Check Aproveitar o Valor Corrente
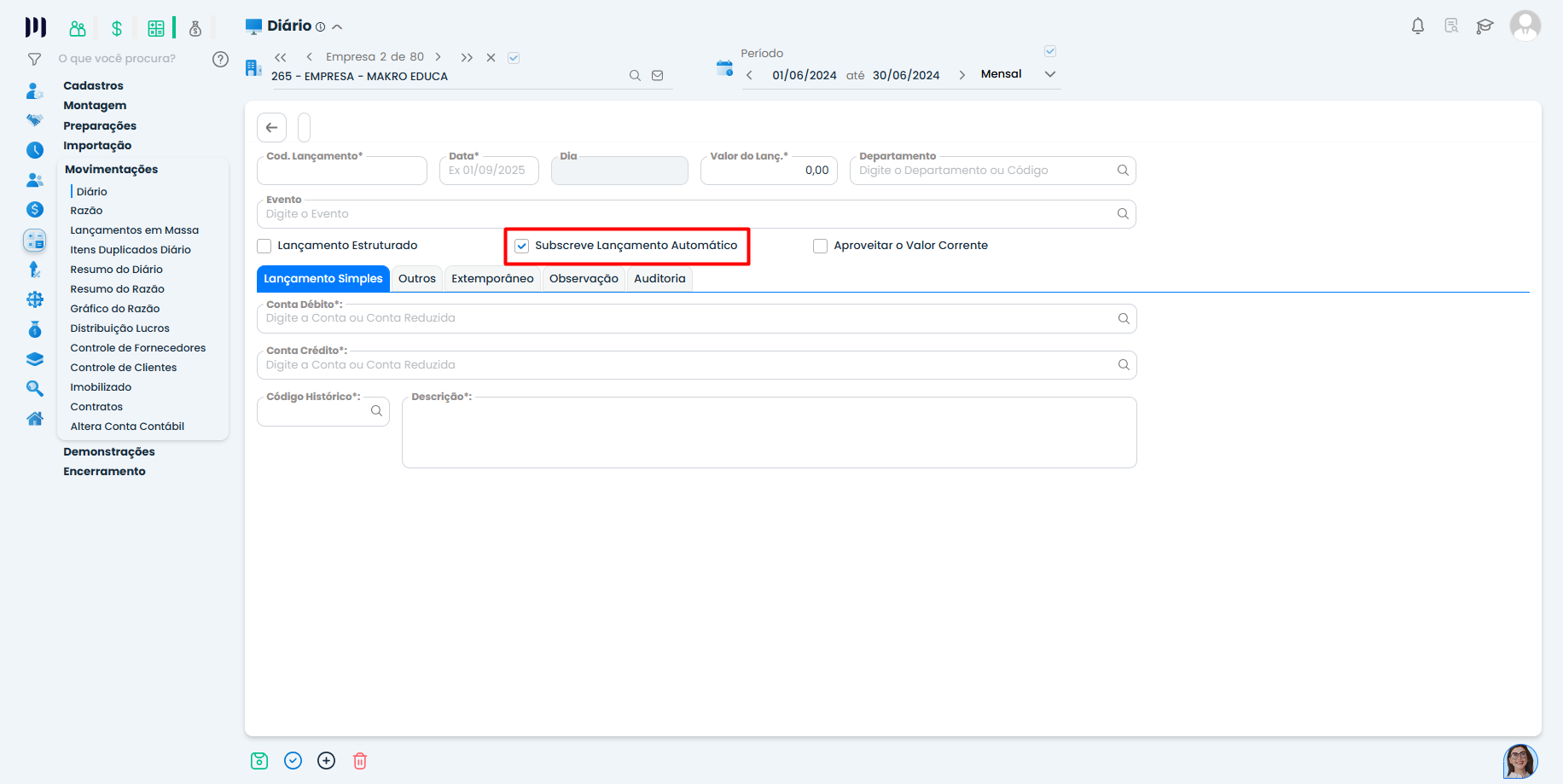The height and width of the screenshot is (784, 1563). tap(821, 247)
